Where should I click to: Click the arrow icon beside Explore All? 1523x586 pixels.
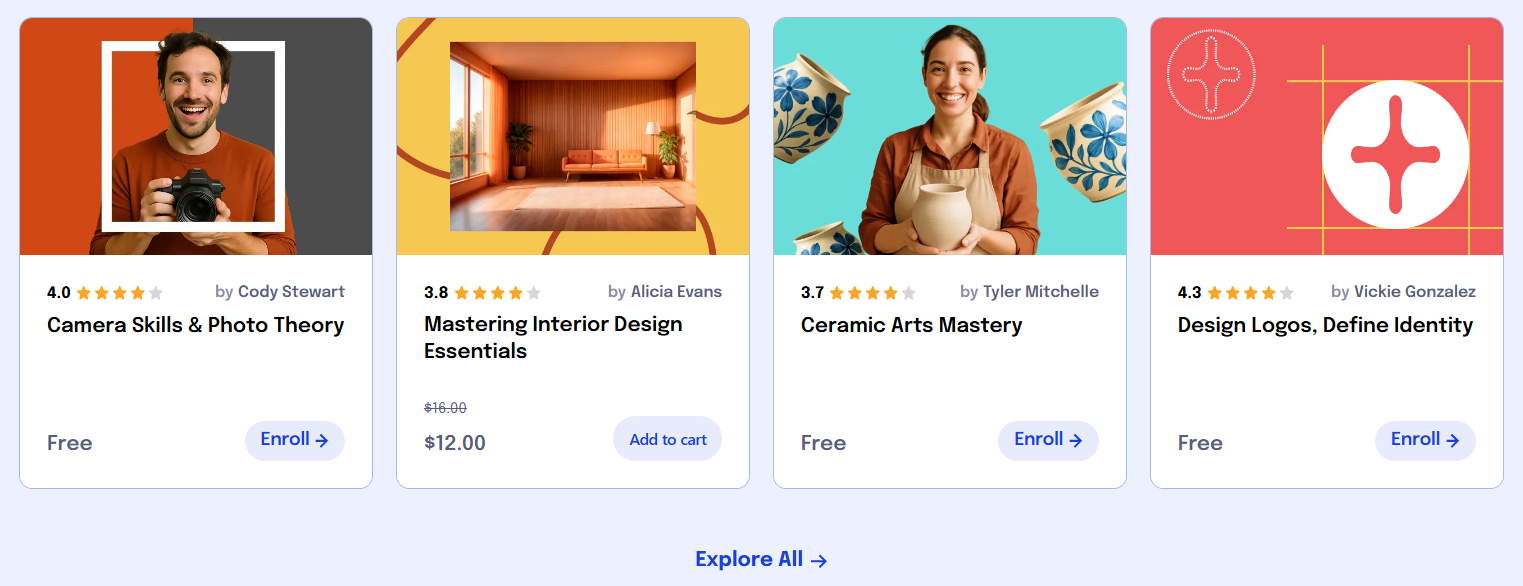click(819, 561)
